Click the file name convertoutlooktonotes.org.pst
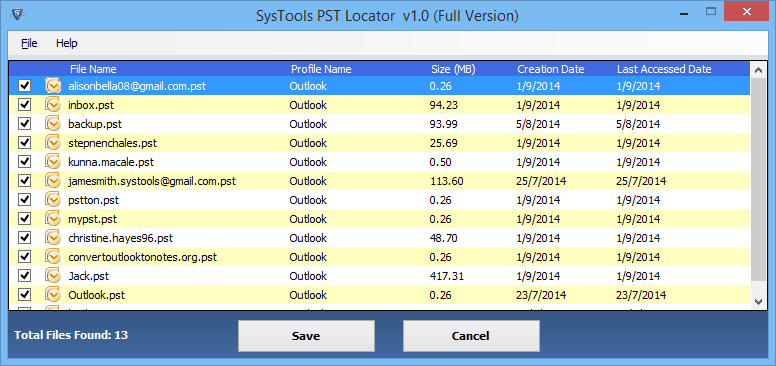 click(x=143, y=257)
